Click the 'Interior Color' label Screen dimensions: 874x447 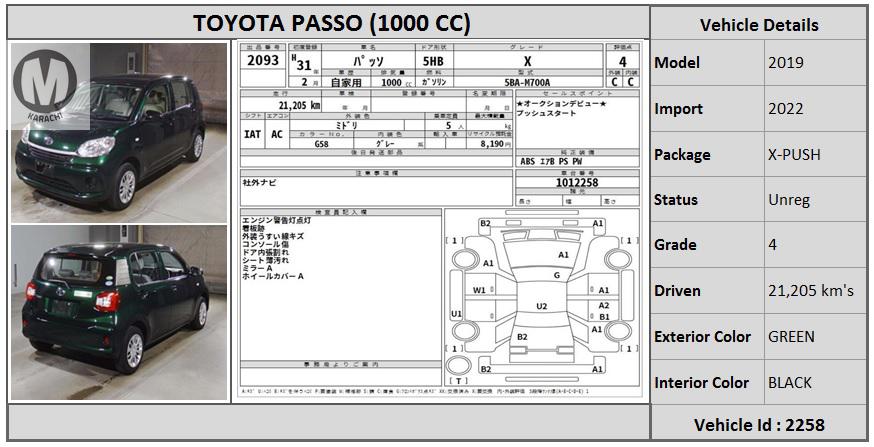[701, 383]
